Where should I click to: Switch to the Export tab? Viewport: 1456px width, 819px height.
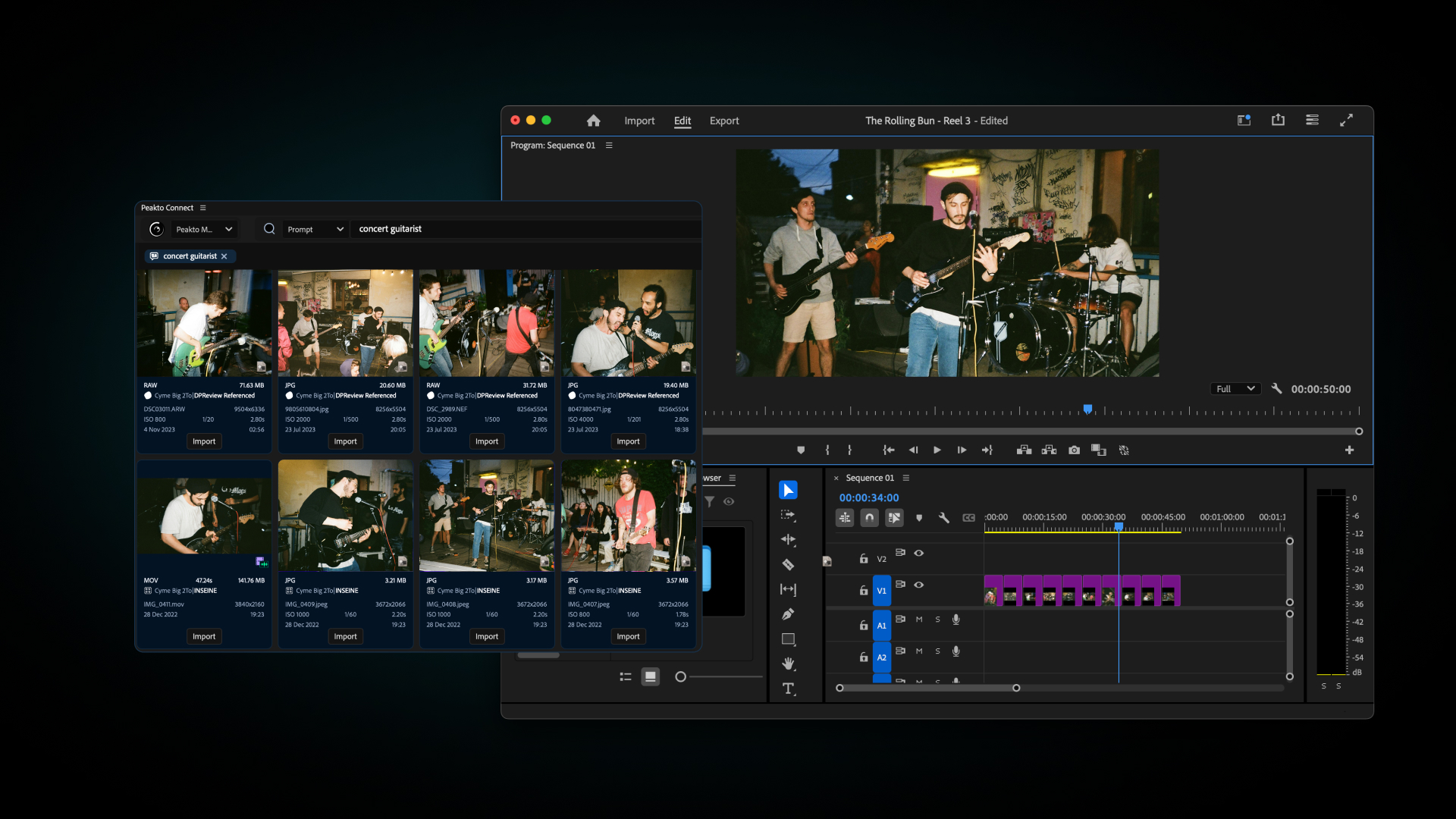pyautogui.click(x=723, y=121)
